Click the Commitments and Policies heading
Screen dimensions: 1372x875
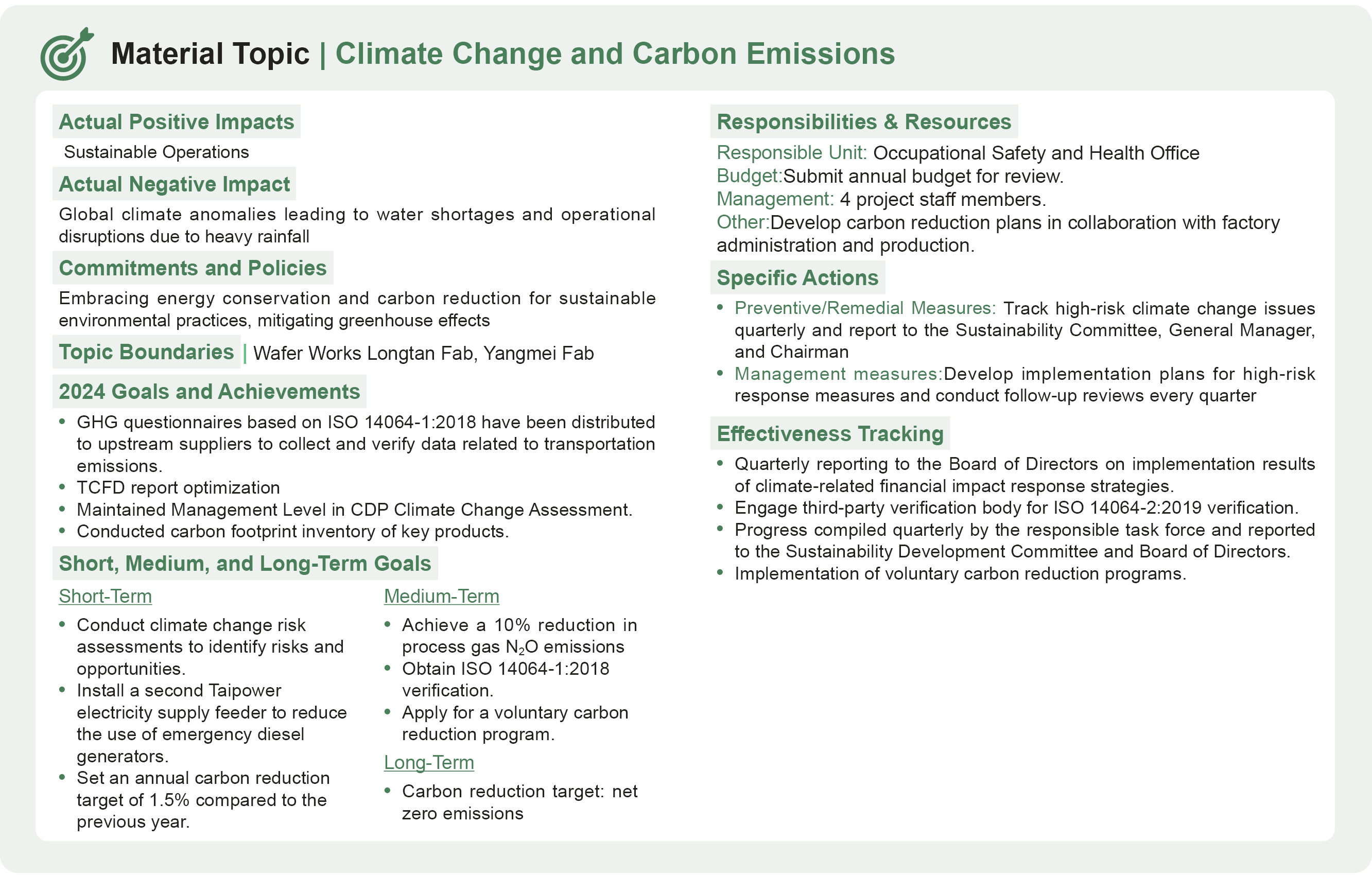pyautogui.click(x=193, y=268)
